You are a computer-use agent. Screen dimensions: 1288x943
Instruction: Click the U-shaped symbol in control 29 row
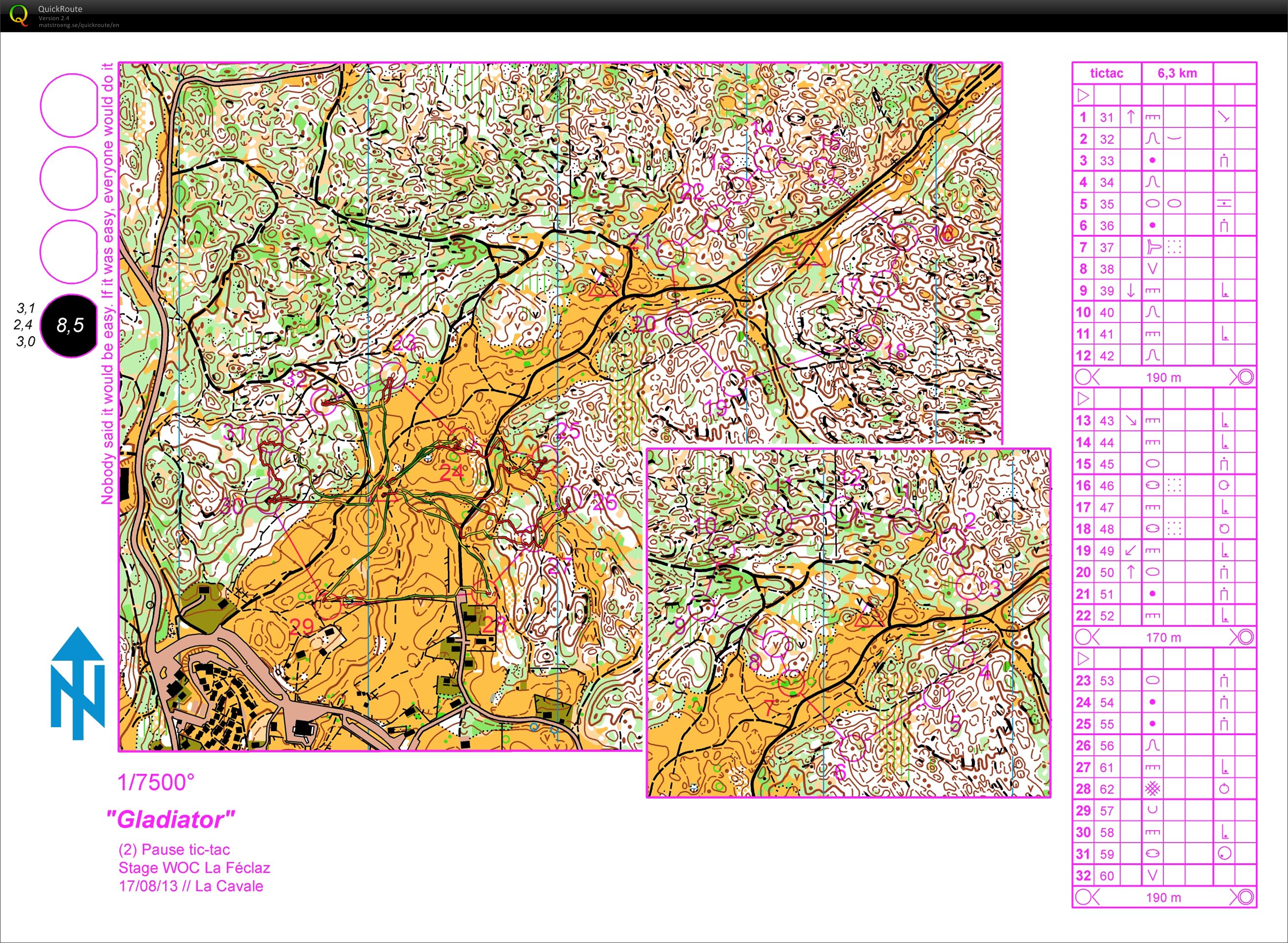pyautogui.click(x=1152, y=810)
